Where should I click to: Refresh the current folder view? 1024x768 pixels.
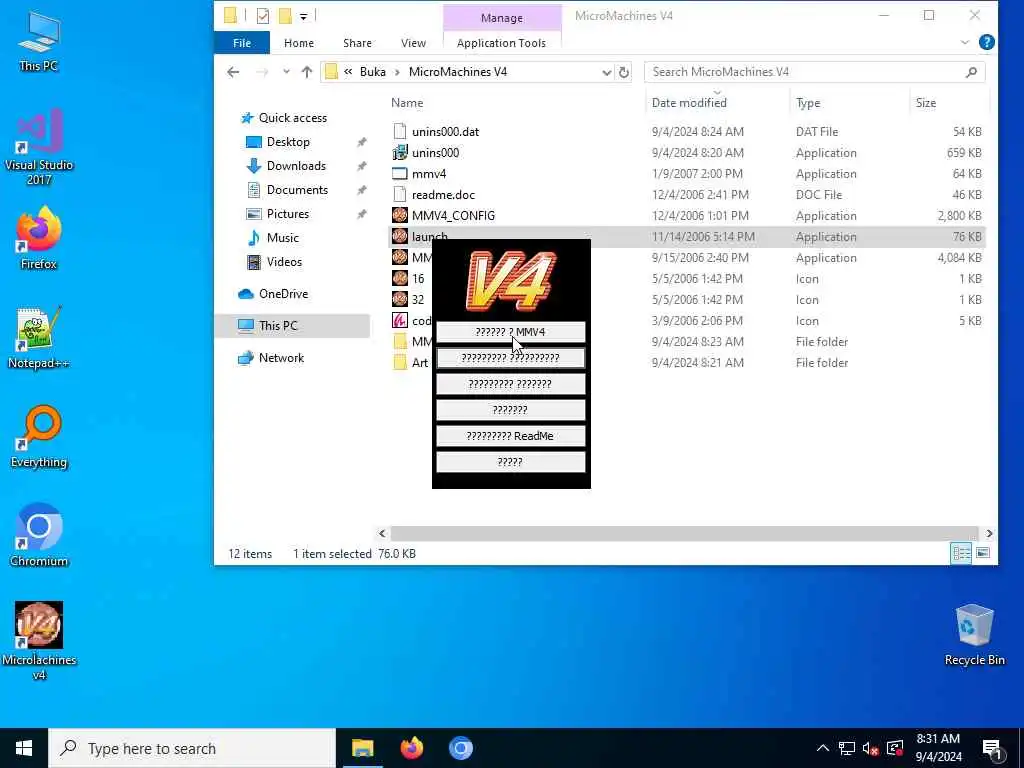click(x=624, y=72)
